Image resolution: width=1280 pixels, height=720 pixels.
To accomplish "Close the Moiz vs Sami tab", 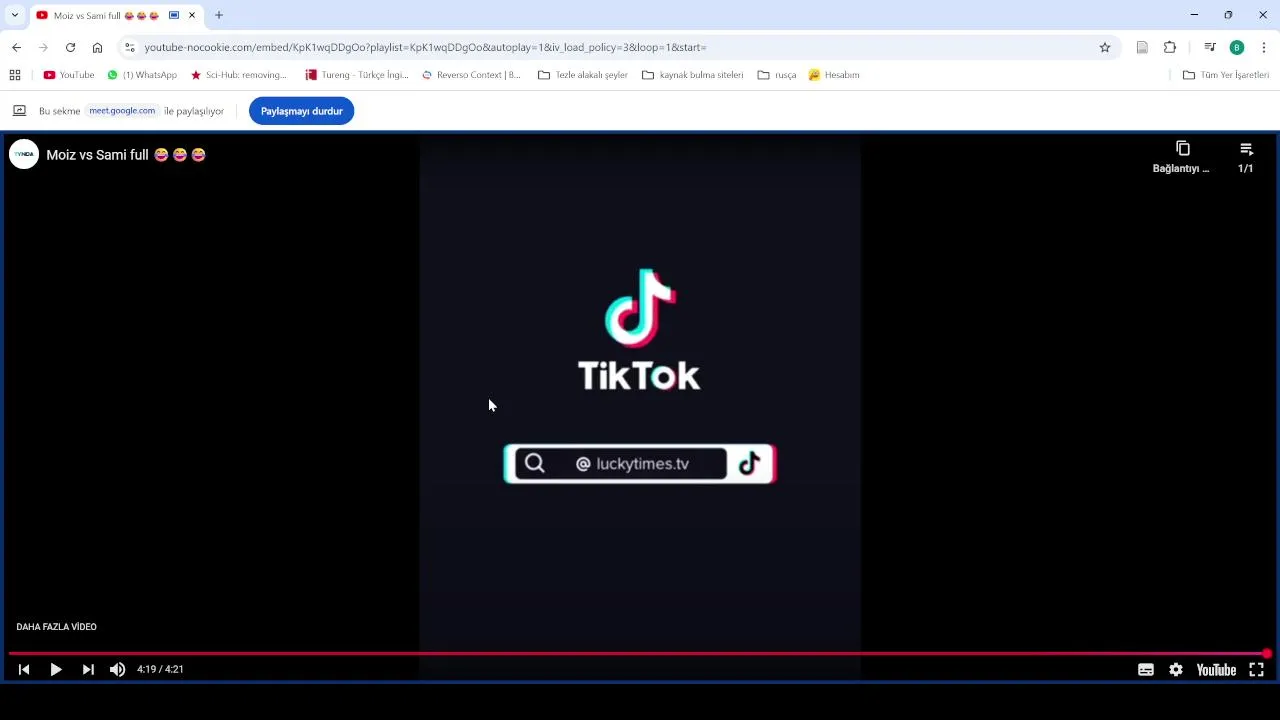I will (192, 15).
